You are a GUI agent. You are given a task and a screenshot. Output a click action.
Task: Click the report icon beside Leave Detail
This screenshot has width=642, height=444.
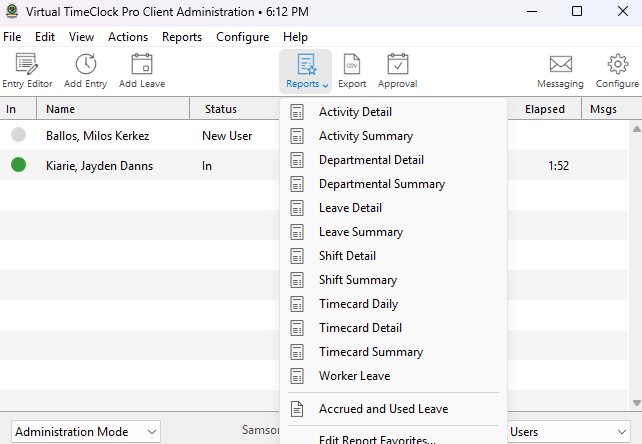[297, 208]
